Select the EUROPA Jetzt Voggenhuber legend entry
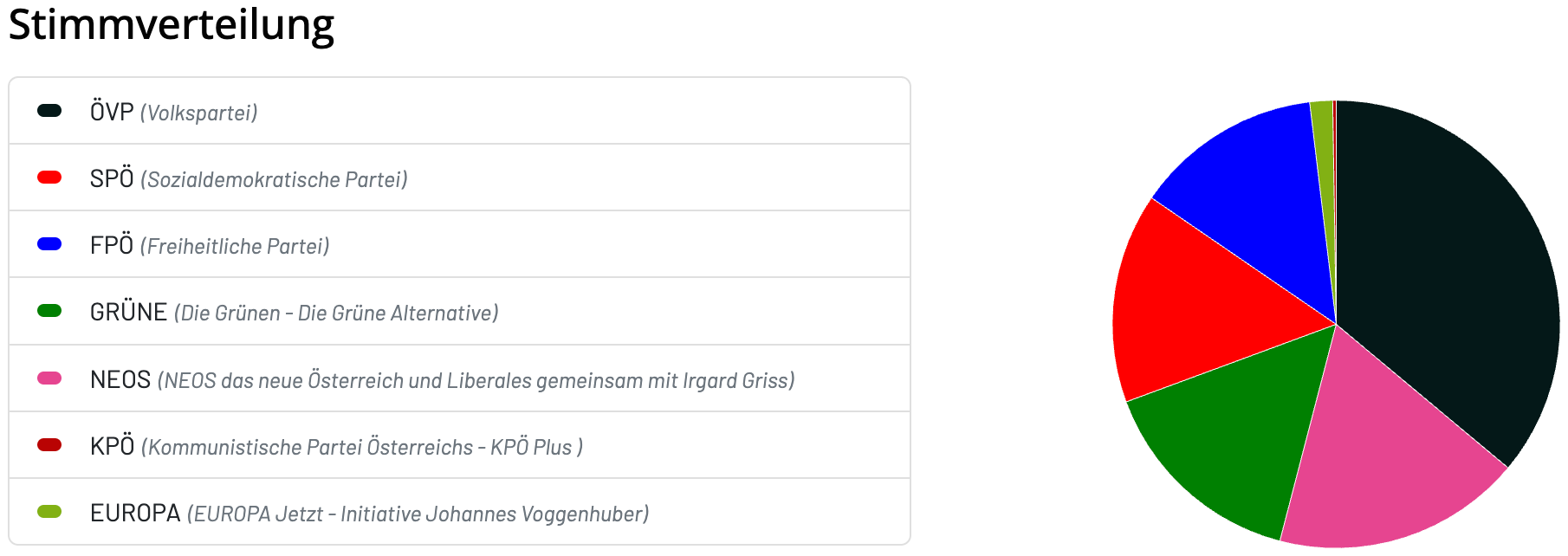This screenshot has height=556, width=1568. 459,512
